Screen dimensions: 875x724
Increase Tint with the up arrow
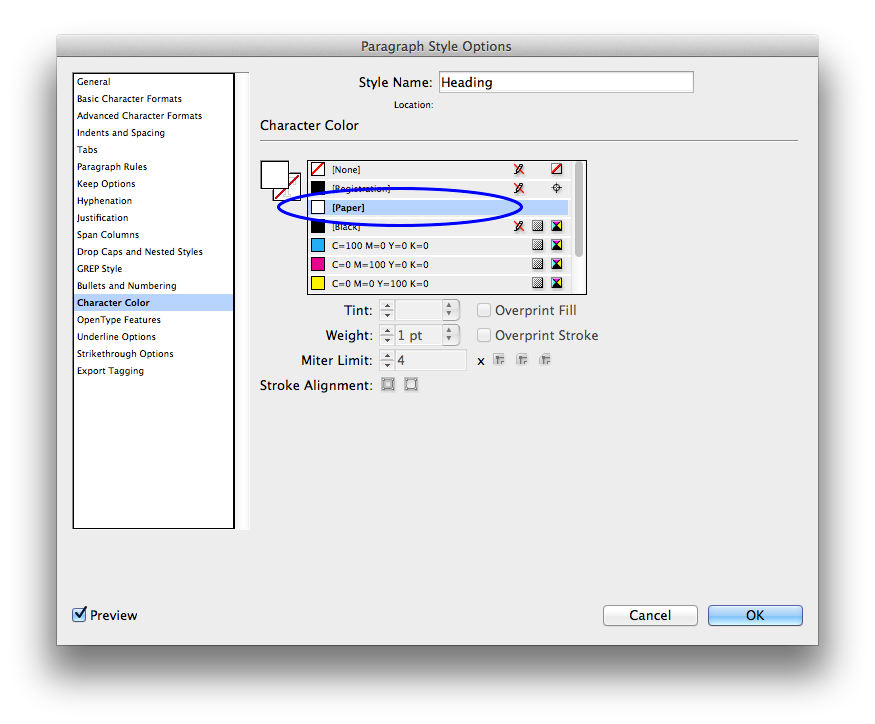[387, 305]
